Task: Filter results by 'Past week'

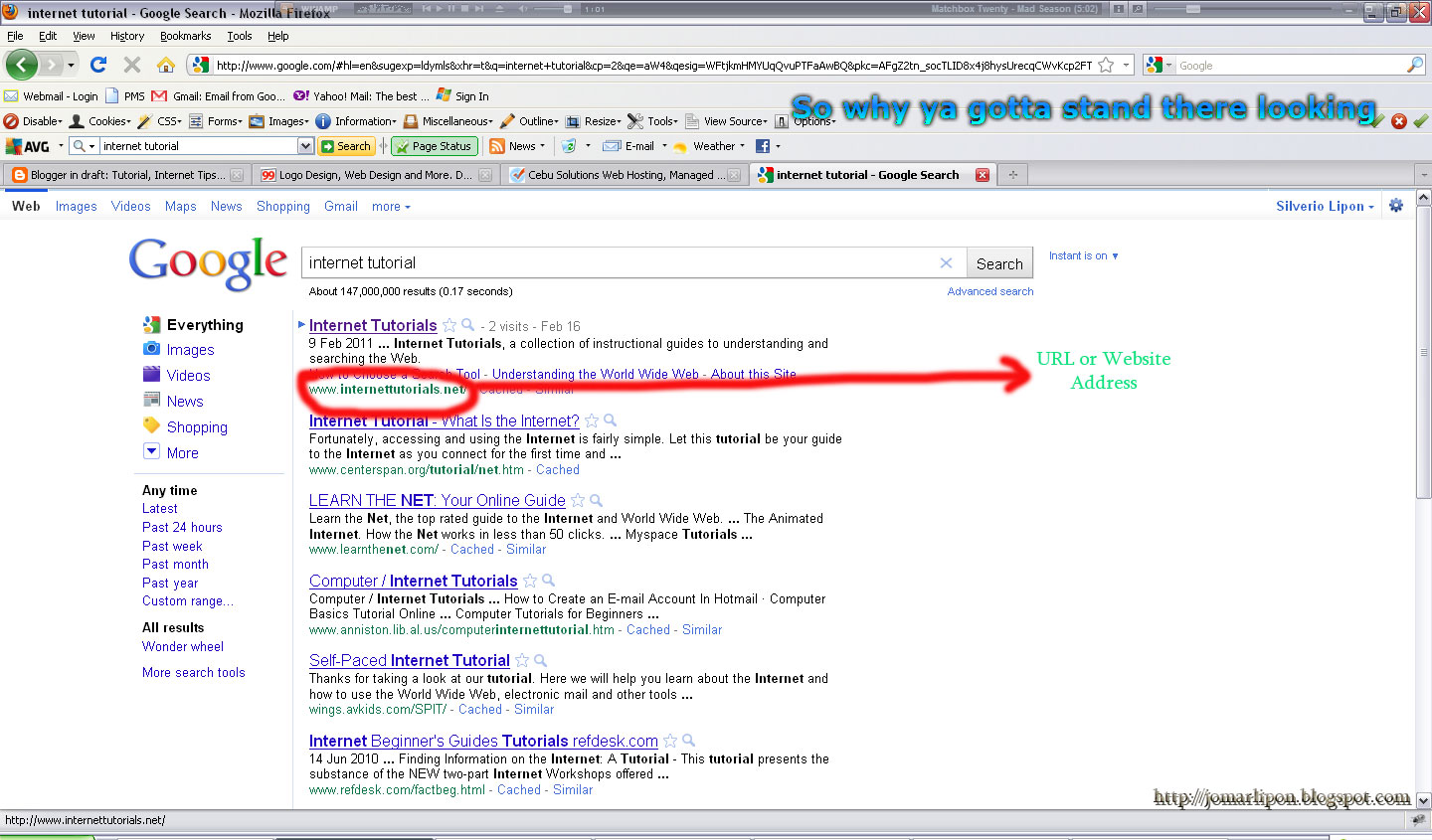Action: [171, 545]
